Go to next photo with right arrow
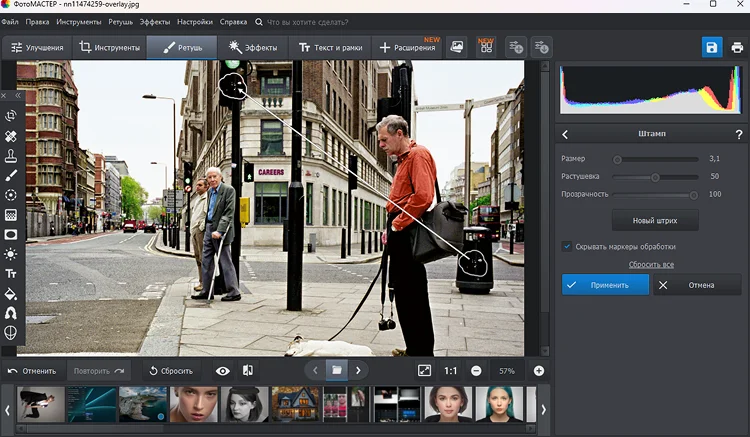This screenshot has width=750, height=437. [358, 371]
